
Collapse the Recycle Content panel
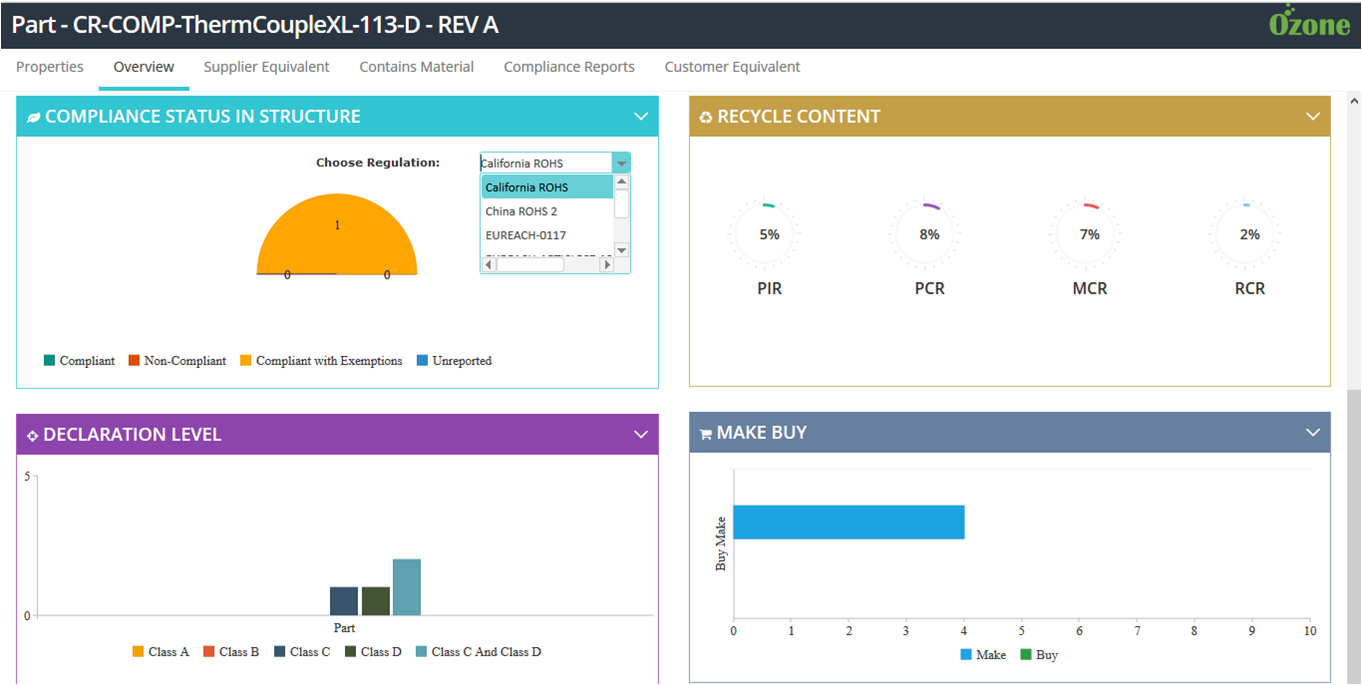1313,117
